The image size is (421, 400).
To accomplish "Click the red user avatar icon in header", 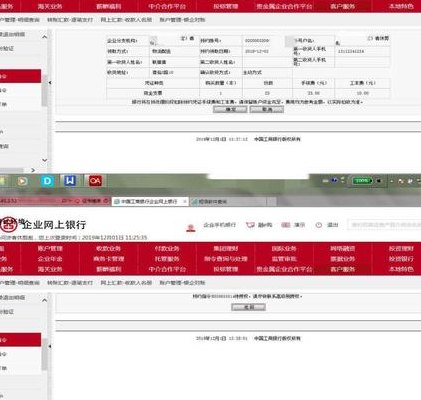I will (191, 228).
